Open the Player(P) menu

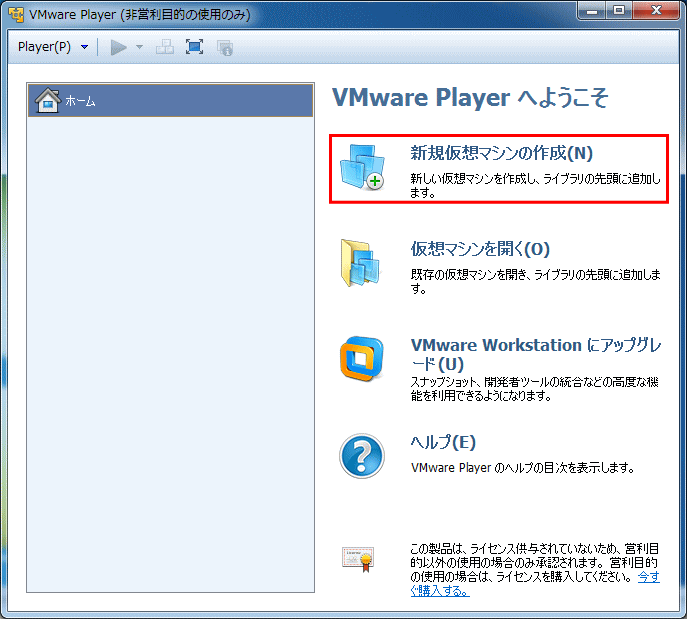tap(44, 46)
